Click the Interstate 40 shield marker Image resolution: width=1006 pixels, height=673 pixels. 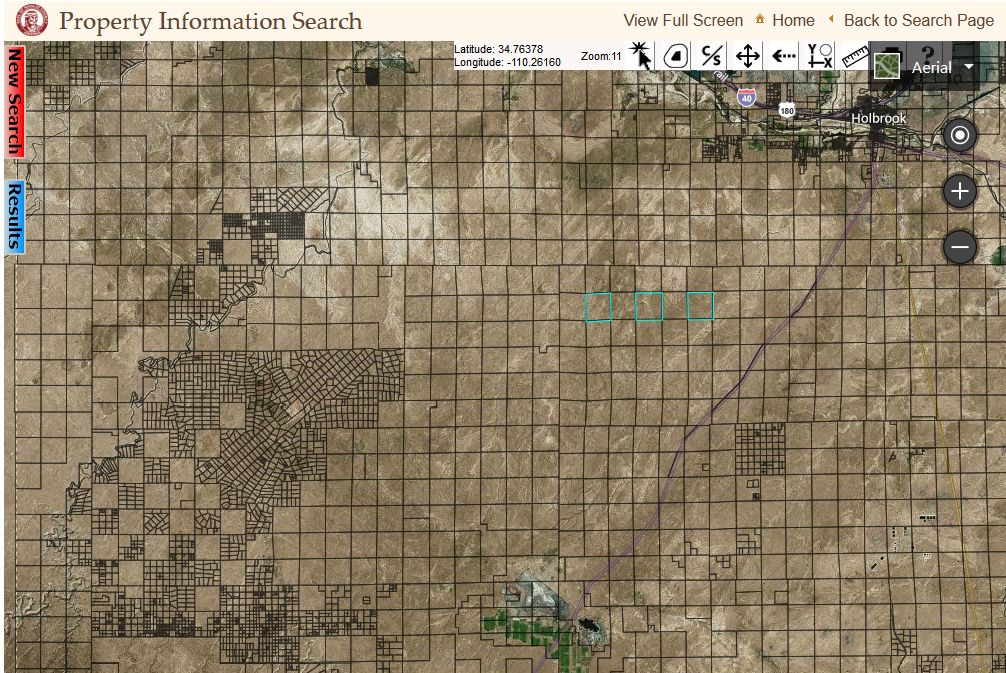pyautogui.click(x=746, y=98)
